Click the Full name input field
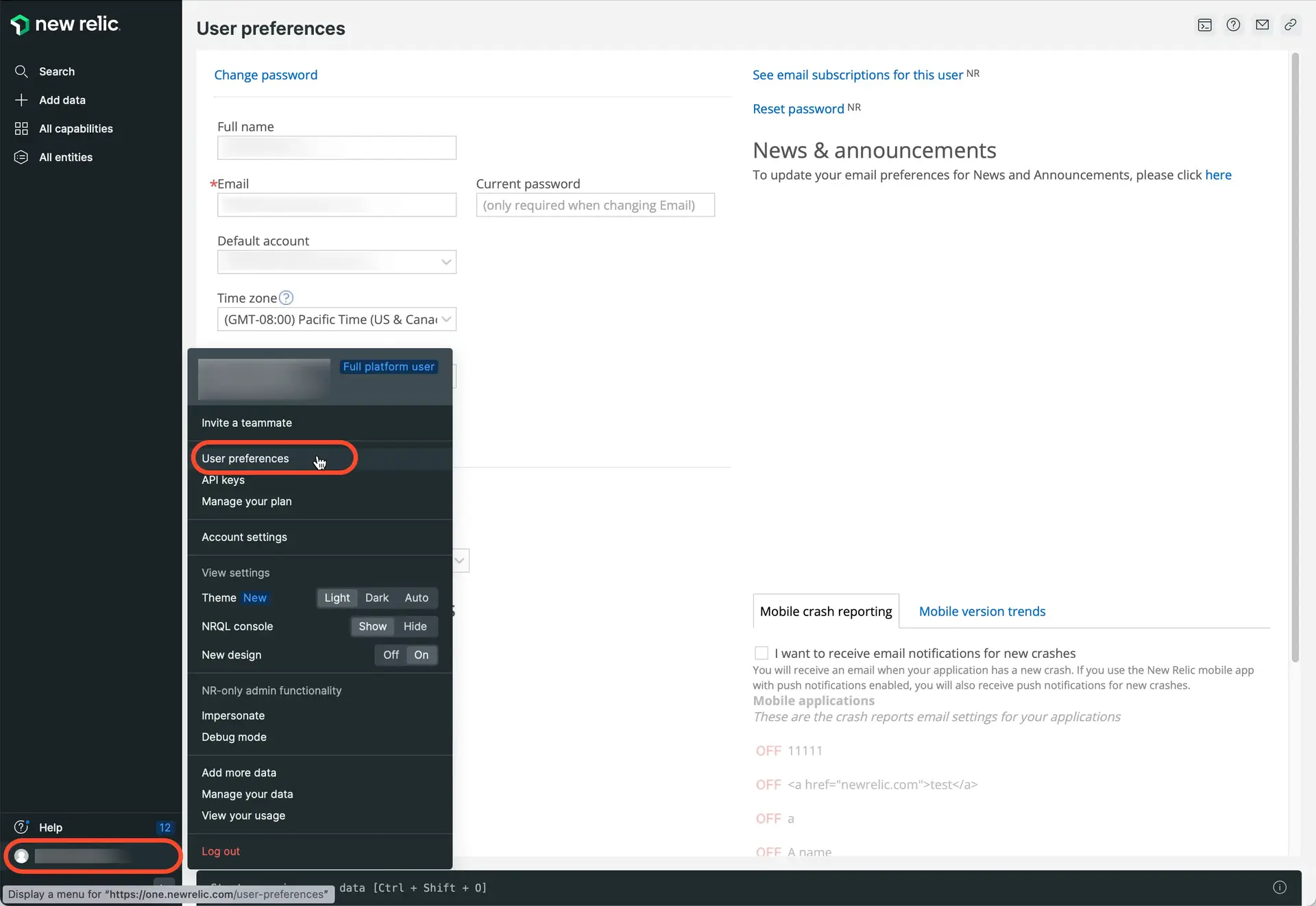This screenshot has height=906, width=1316. click(337, 148)
